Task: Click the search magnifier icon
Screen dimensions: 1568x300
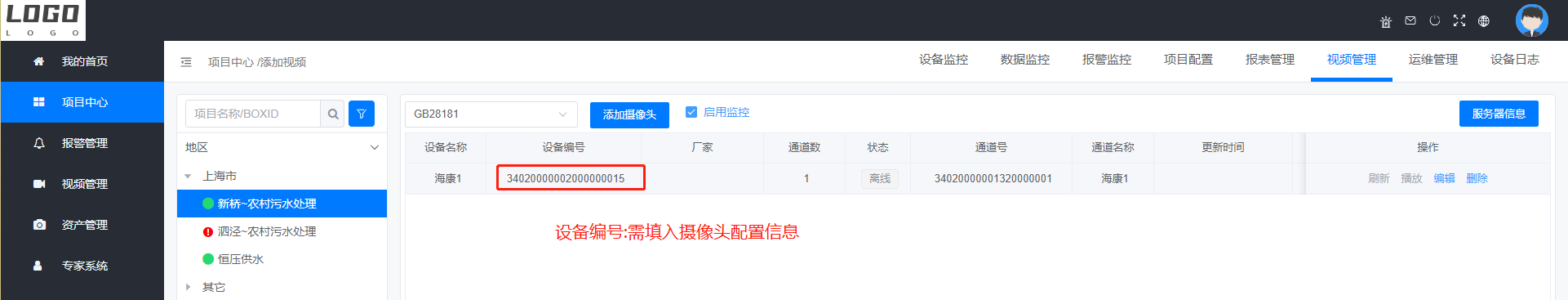Action: coord(333,114)
